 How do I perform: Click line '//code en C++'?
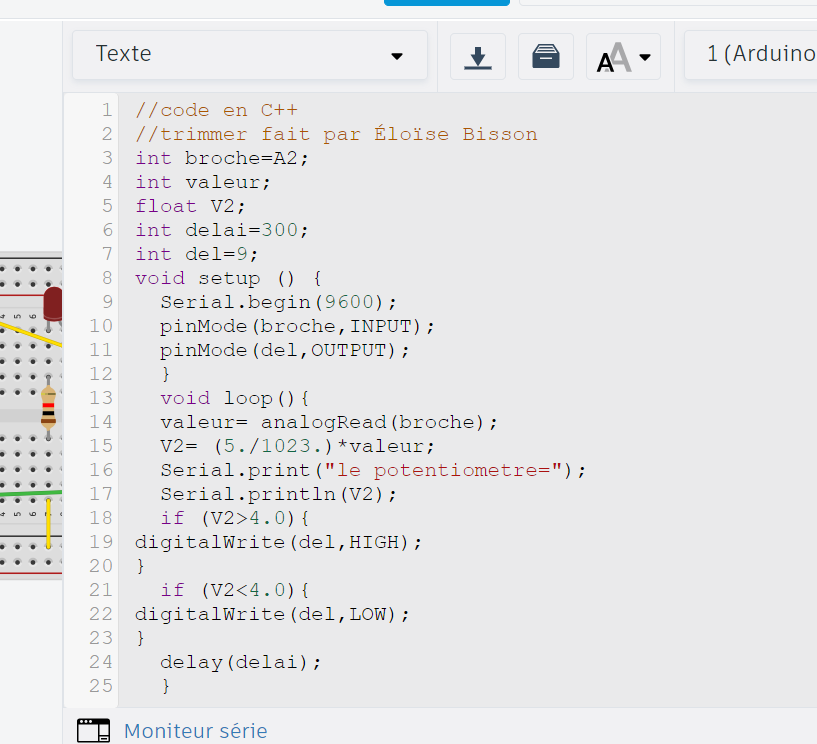point(216,110)
